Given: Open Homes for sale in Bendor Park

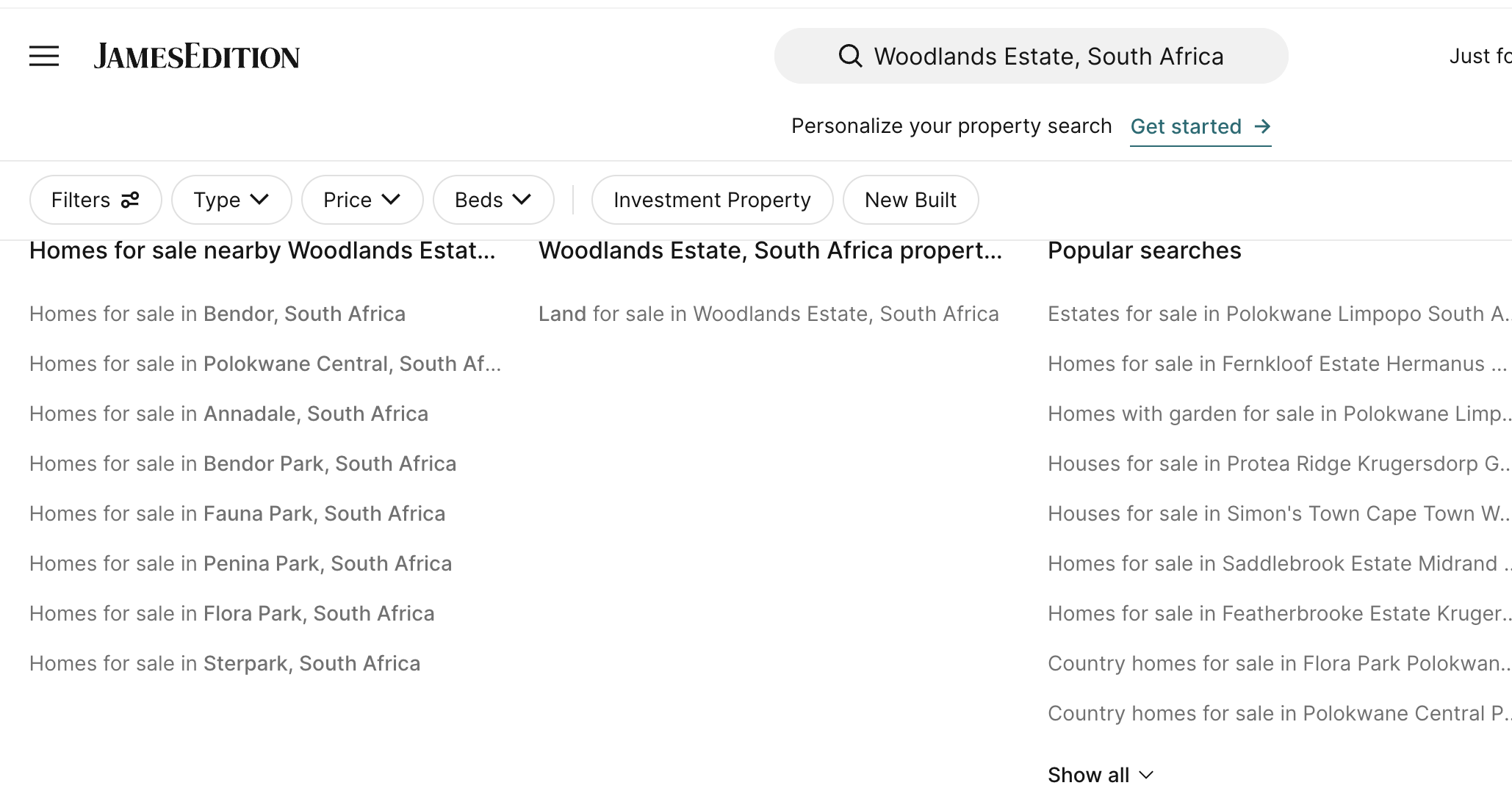Looking at the screenshot, I should tap(242, 463).
